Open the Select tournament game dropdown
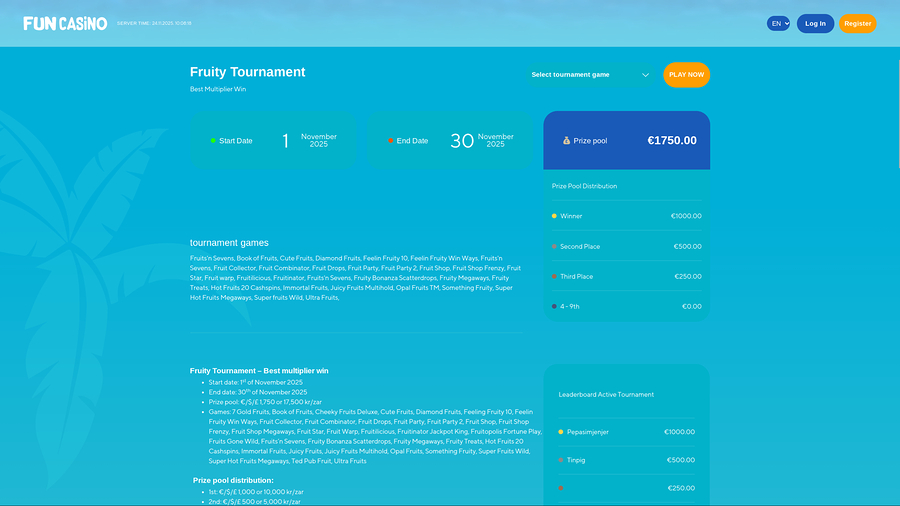Image resolution: width=900 pixels, height=506 pixels. click(589, 75)
